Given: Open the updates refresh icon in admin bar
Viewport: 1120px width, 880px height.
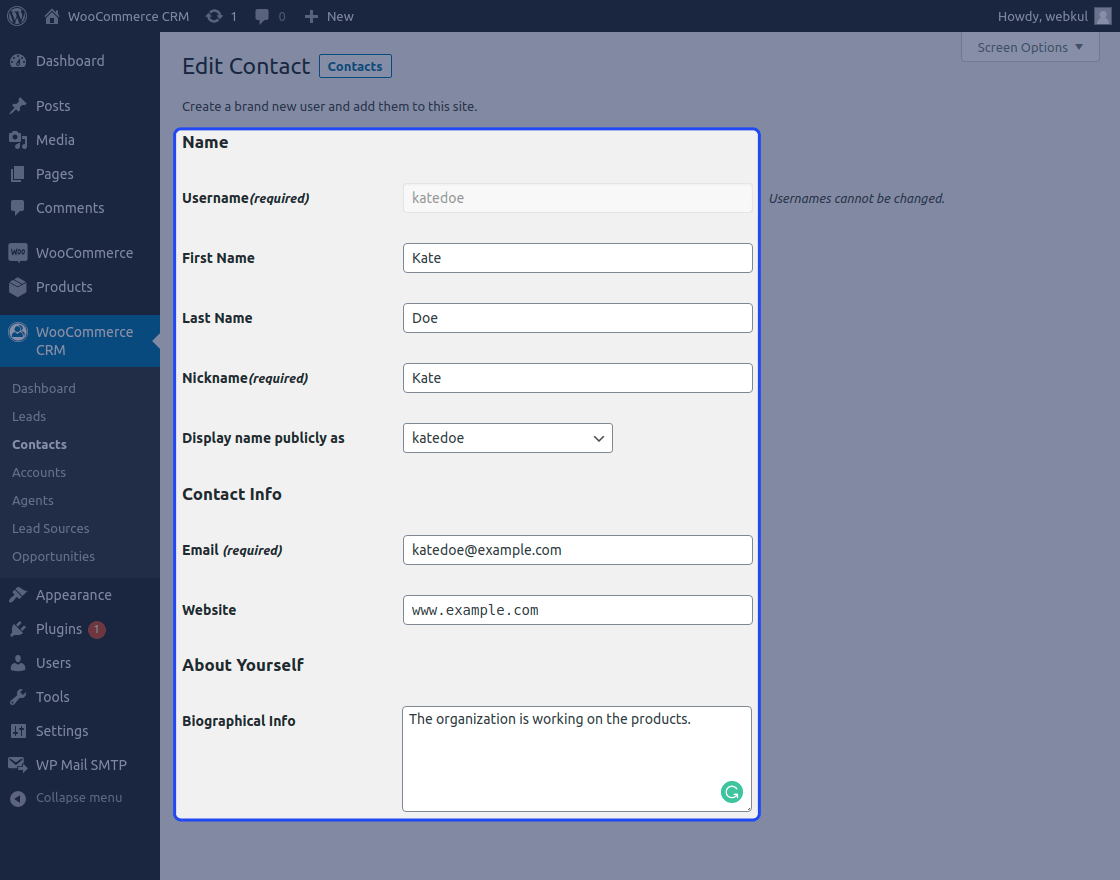Looking at the screenshot, I should (x=214, y=16).
